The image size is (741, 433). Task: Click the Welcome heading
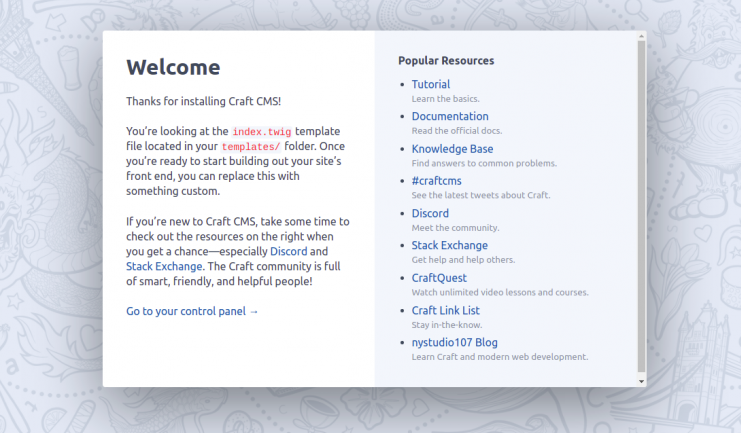pyautogui.click(x=173, y=68)
